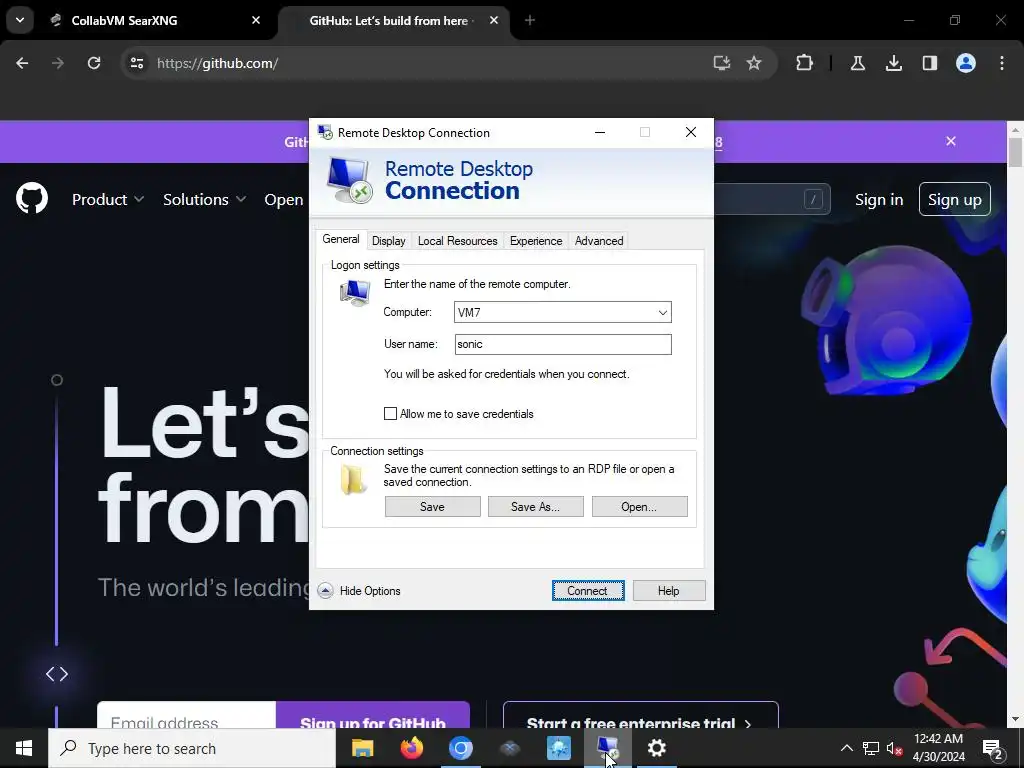Viewport: 1024px width, 768px height.
Task: Click the Open... button
Action: point(639,506)
